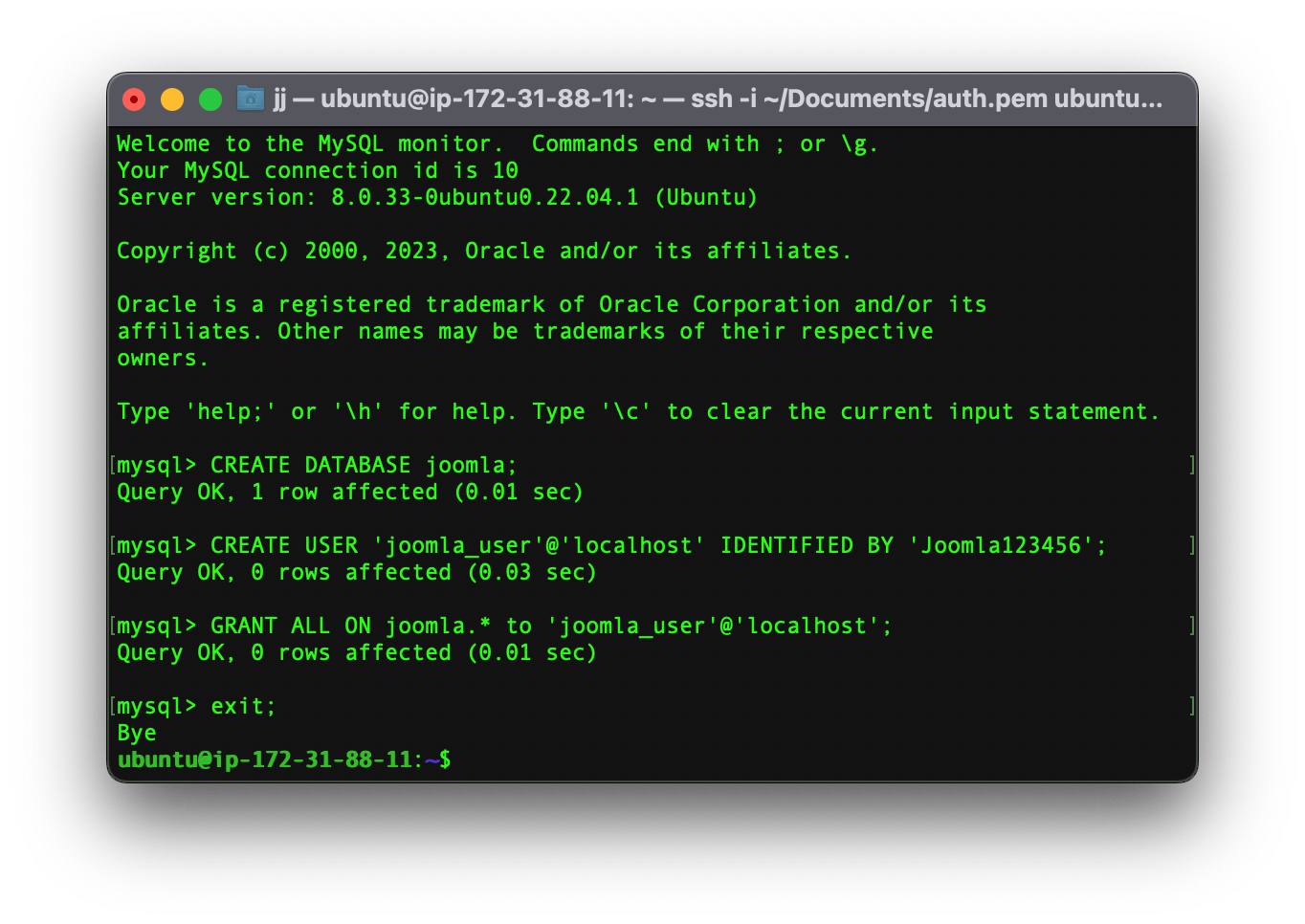Image resolution: width=1305 pixels, height=924 pixels.
Task: Click the Type 'help;' instruction line
Action: point(637,412)
